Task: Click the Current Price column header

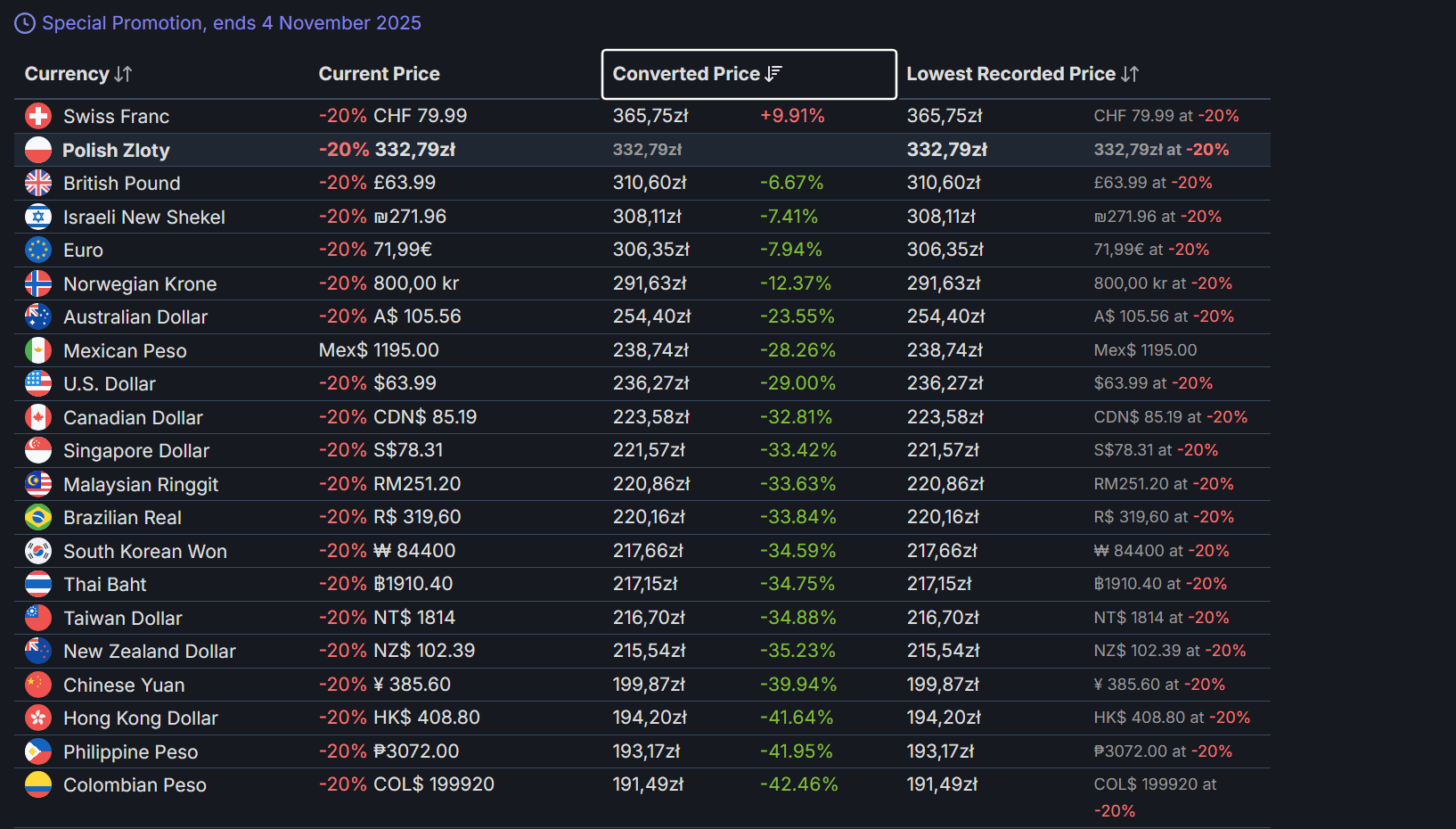Action: coord(379,74)
